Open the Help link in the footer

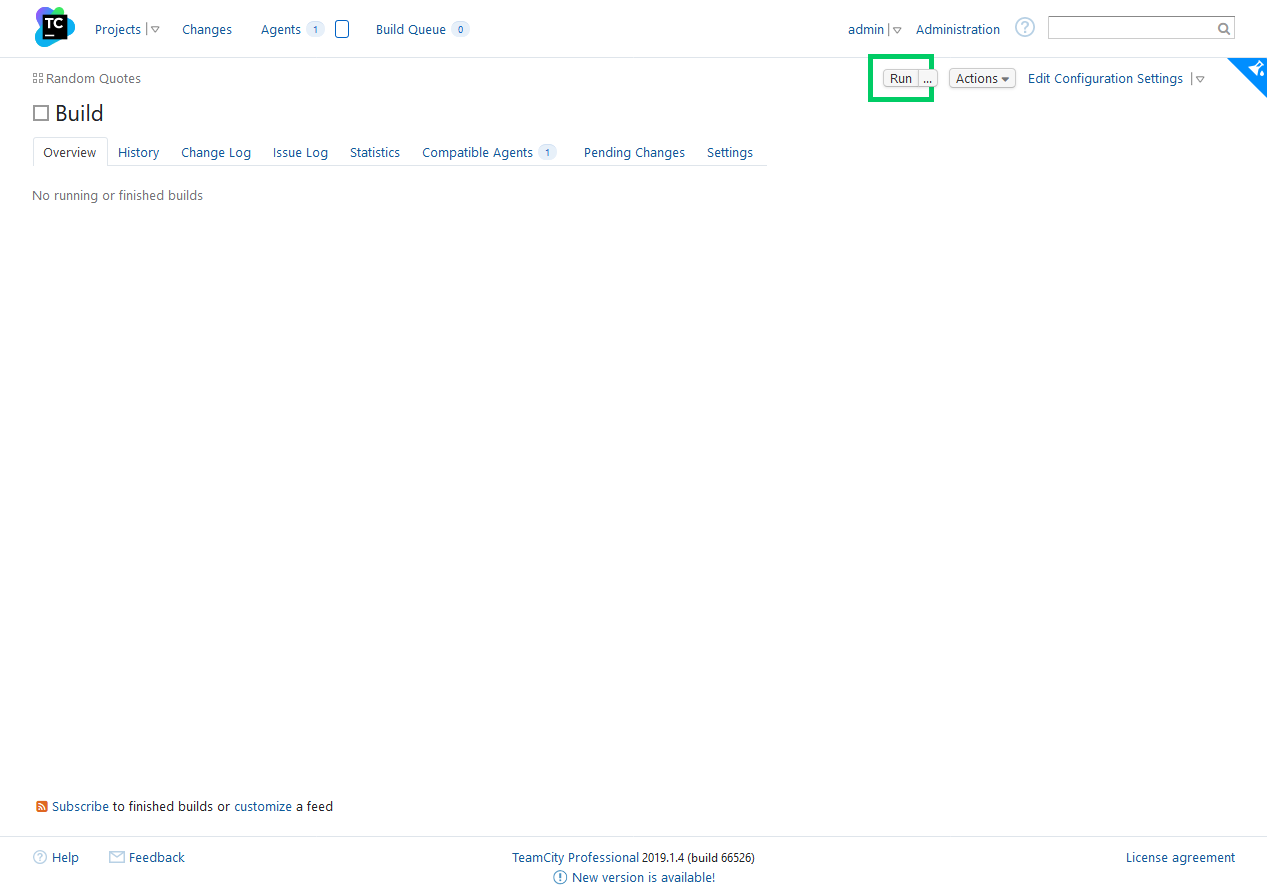[x=65, y=857]
